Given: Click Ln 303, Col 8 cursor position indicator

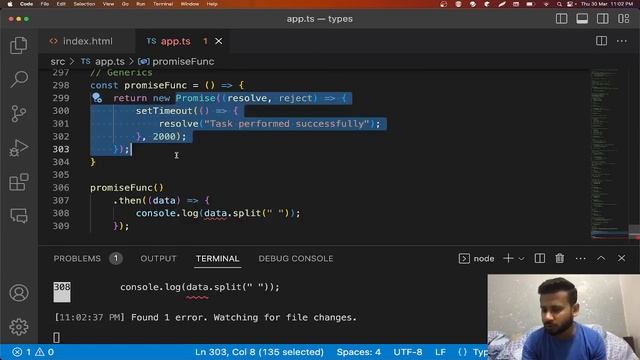Looking at the screenshot, I should pos(259,352).
